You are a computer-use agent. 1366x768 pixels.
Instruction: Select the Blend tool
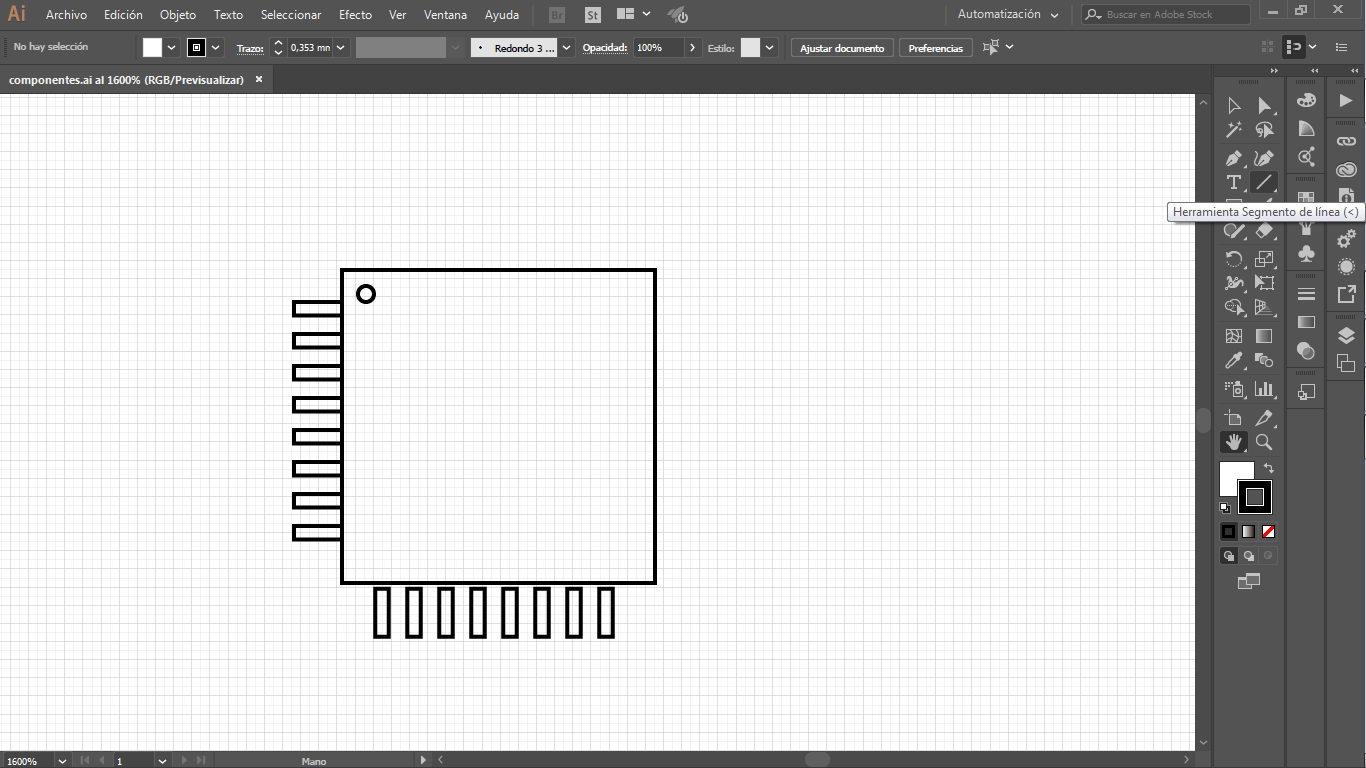1264,361
